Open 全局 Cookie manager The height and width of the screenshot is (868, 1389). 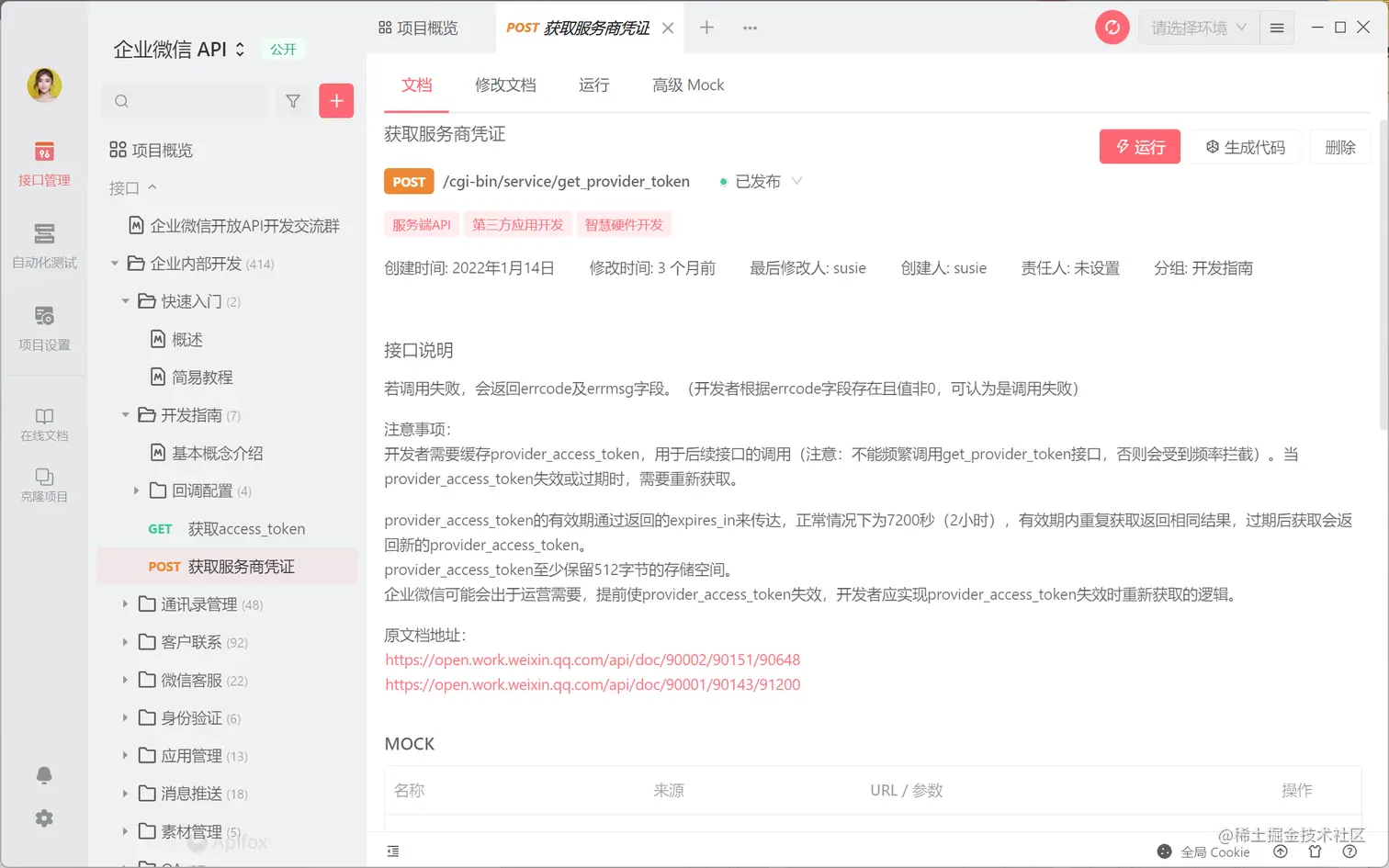pyautogui.click(x=1203, y=851)
